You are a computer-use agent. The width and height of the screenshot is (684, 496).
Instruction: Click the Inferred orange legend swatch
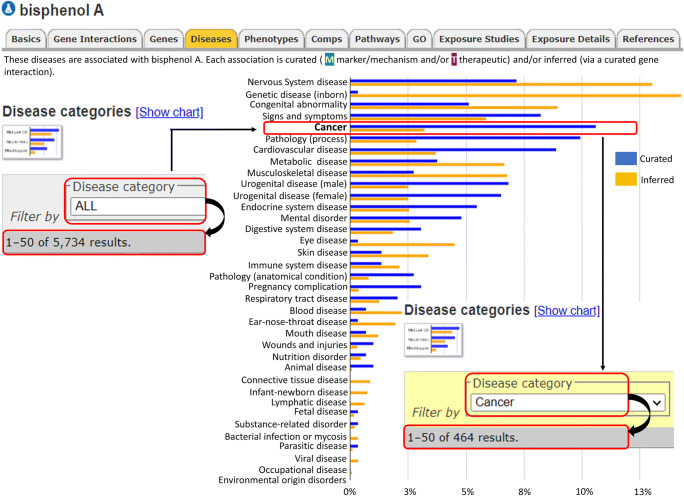click(x=626, y=179)
